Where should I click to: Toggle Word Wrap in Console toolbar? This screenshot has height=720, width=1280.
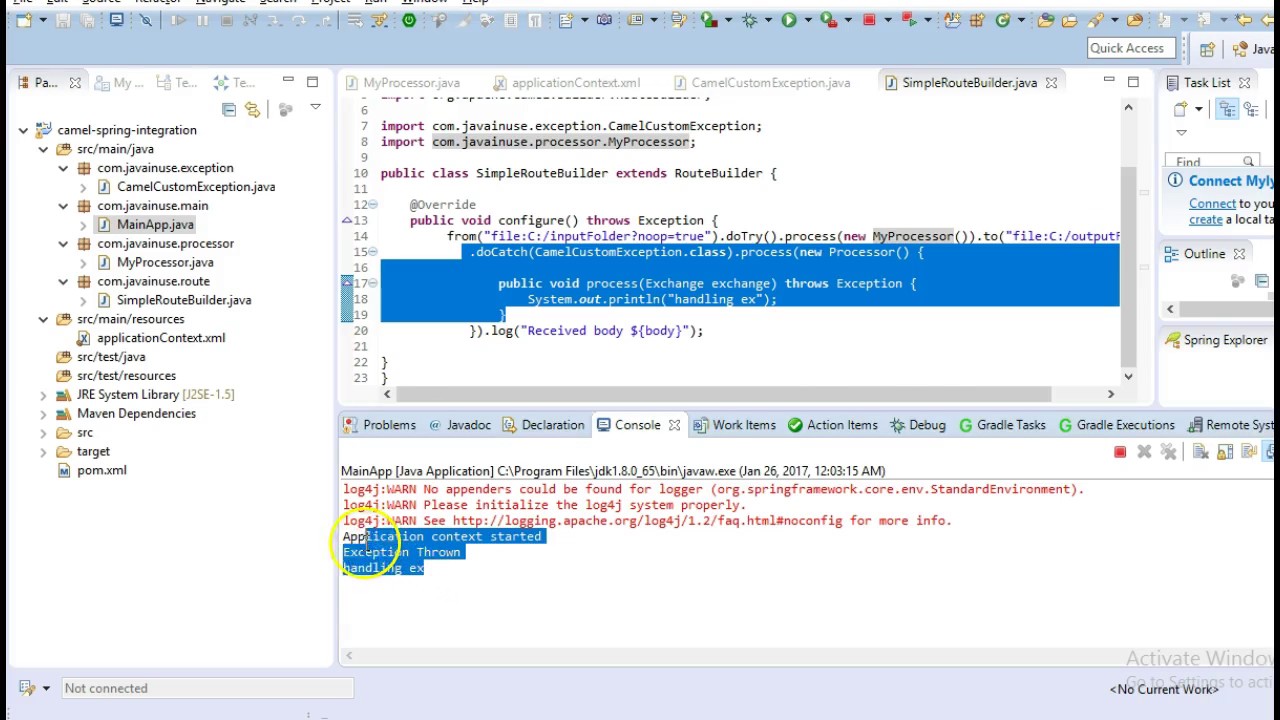(1249, 453)
